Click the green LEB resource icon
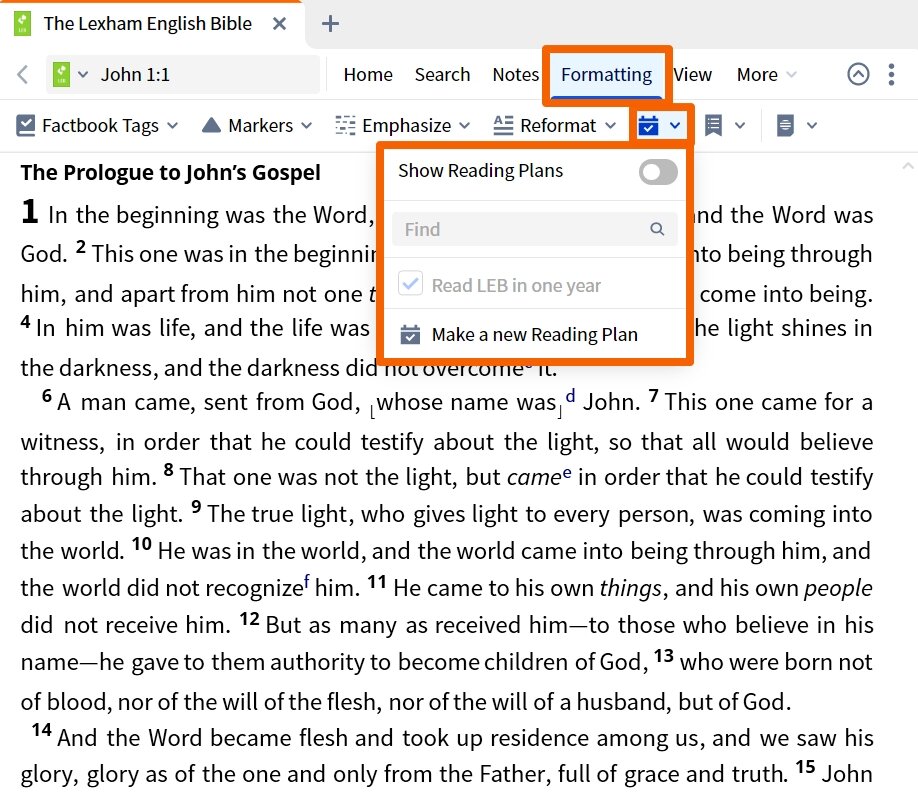918x793 pixels. point(61,74)
